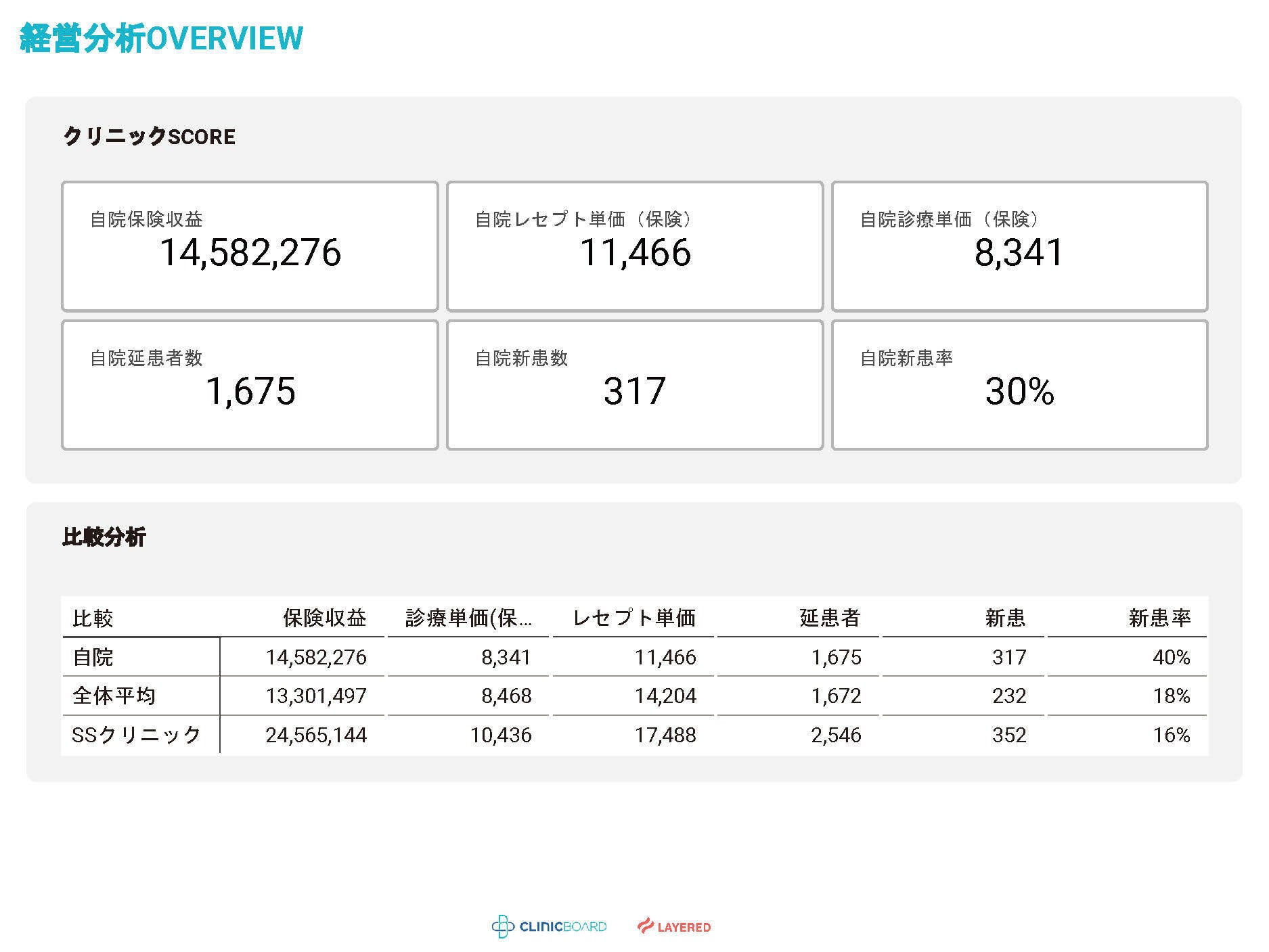Click the LAYERED logo in footer

[x=674, y=926]
